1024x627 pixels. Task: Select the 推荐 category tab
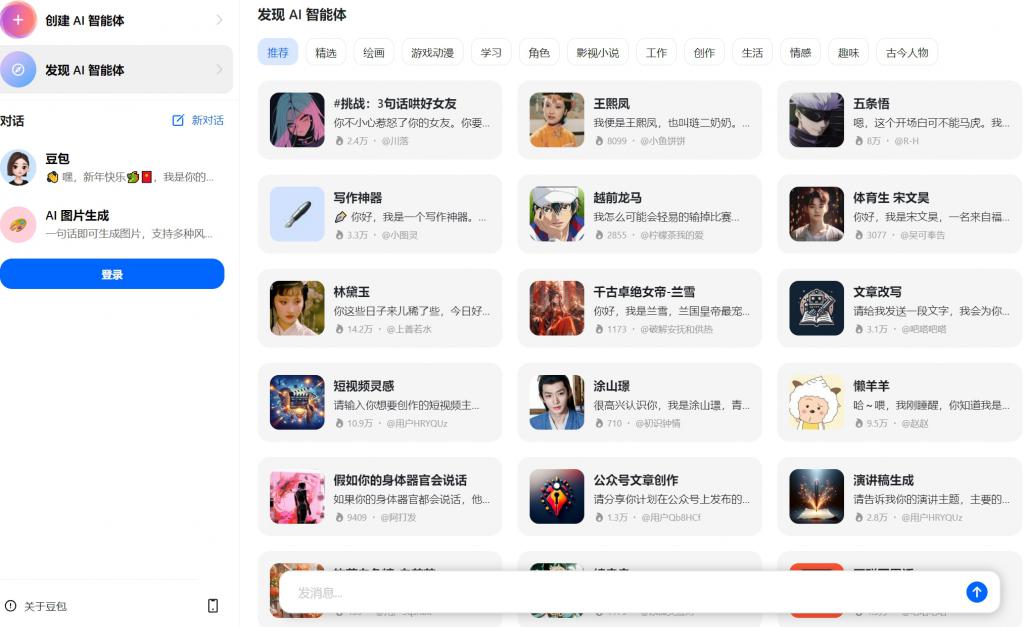click(278, 52)
